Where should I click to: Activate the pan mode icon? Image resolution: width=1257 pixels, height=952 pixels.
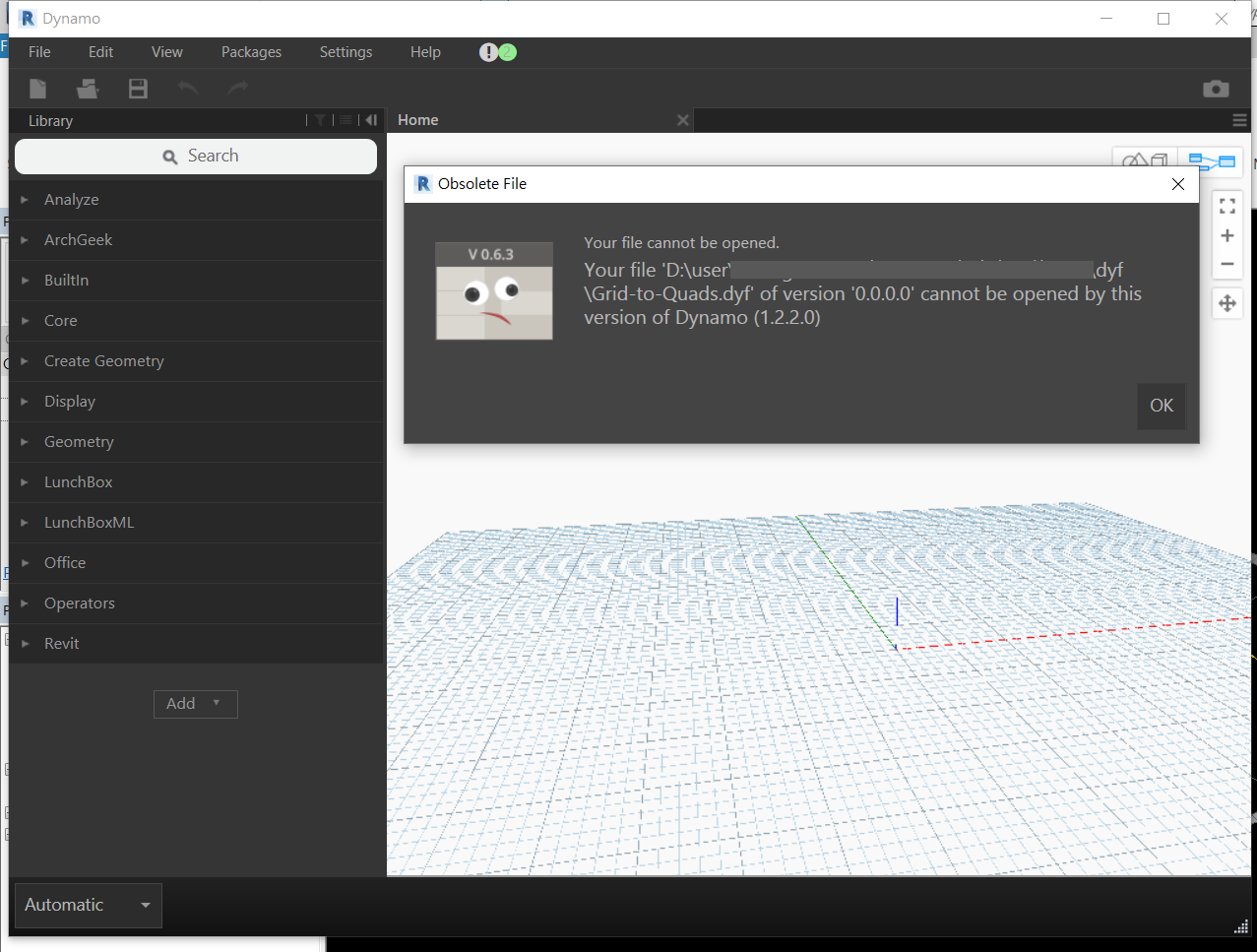coord(1227,303)
